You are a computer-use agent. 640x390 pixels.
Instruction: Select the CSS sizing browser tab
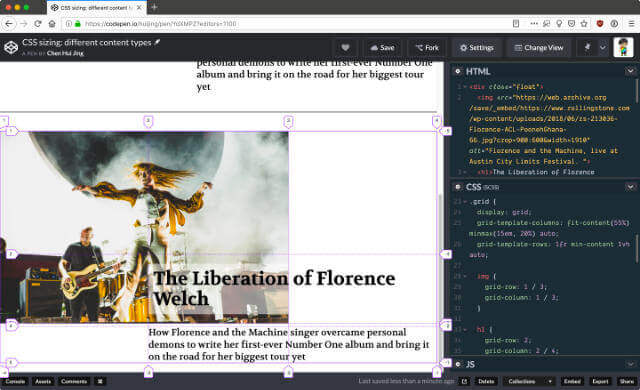point(96,8)
